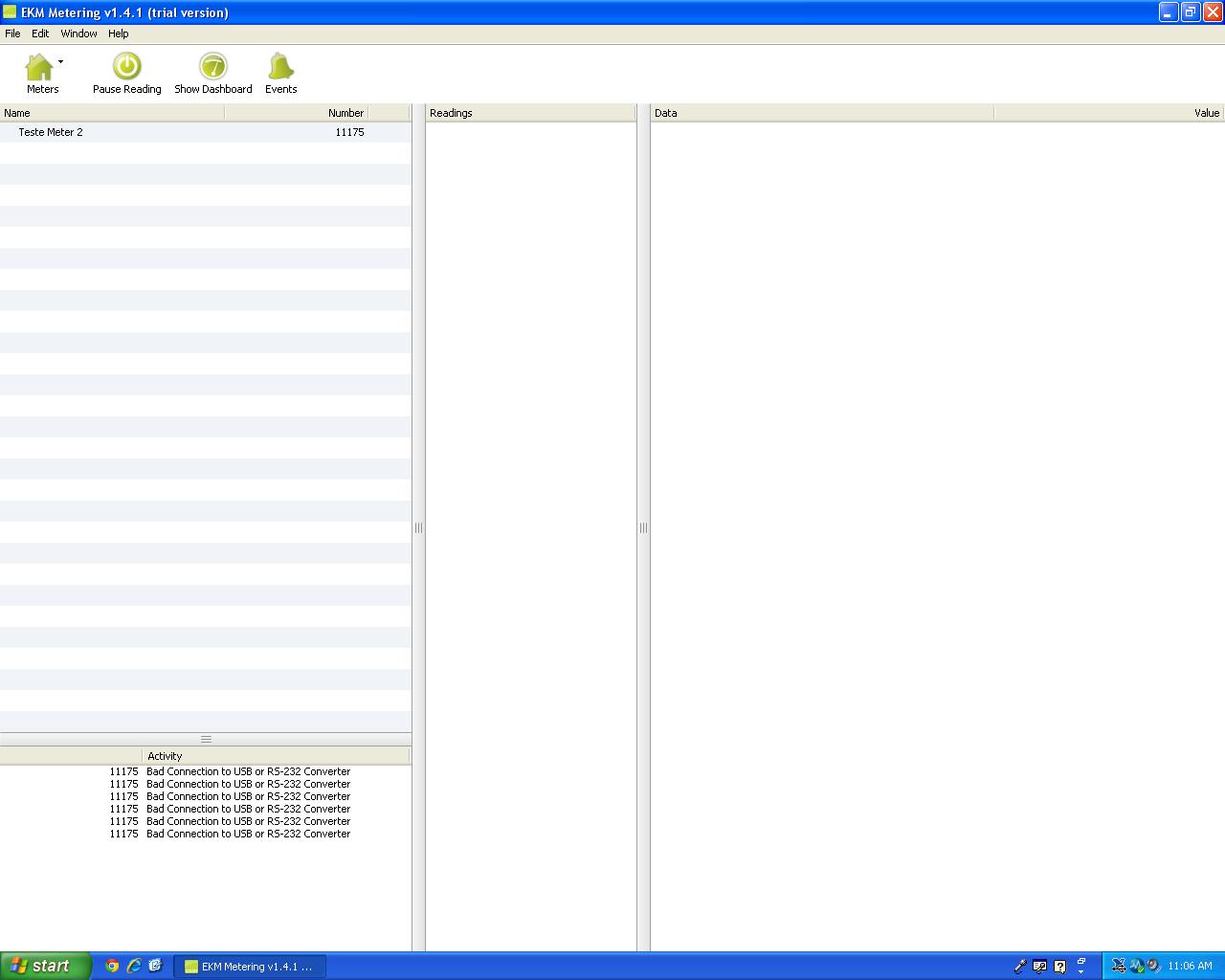
Task: Sort meters by the Name column header
Action: [112, 113]
